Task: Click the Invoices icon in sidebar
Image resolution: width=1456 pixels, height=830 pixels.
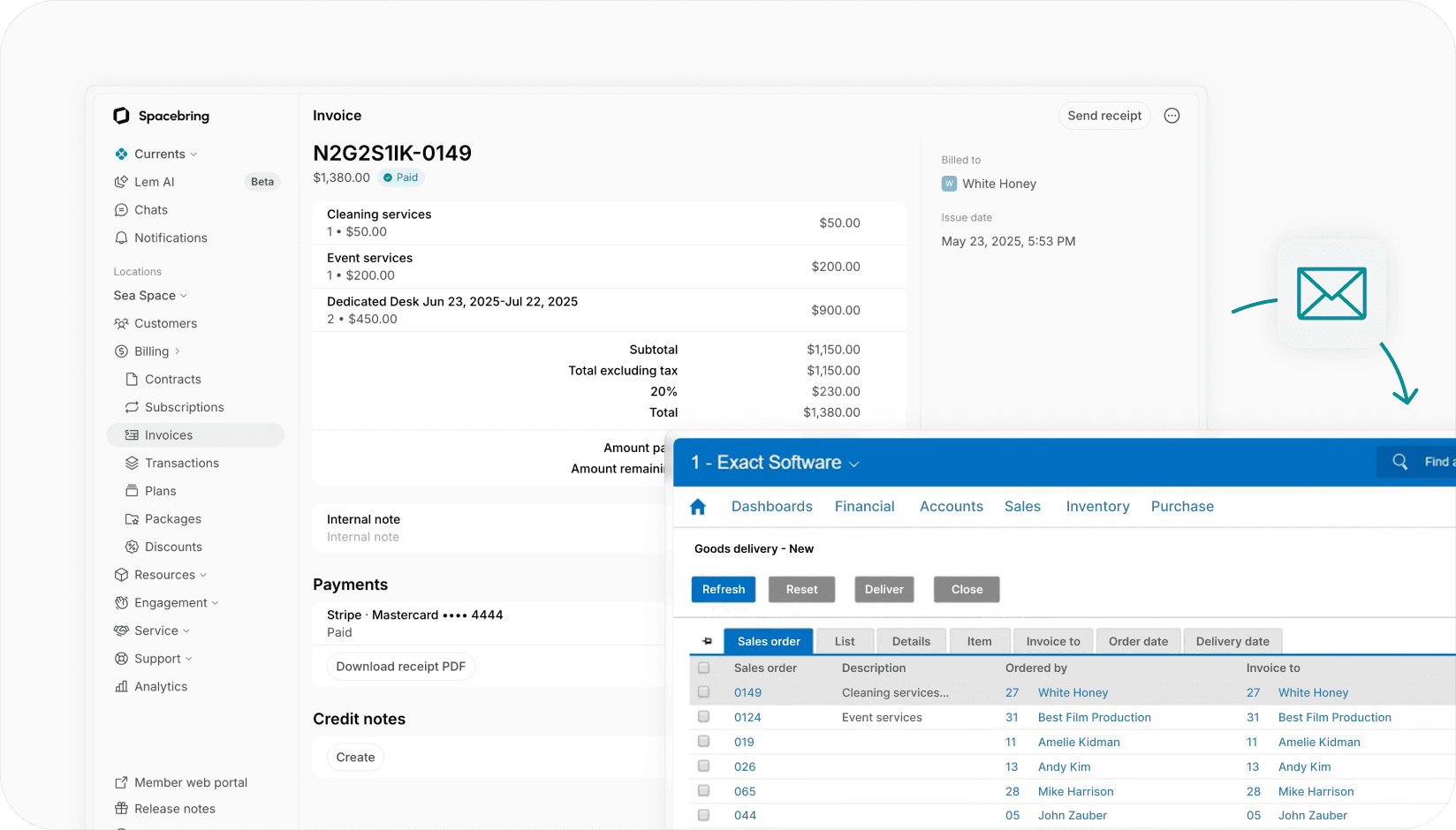Action: [132, 435]
